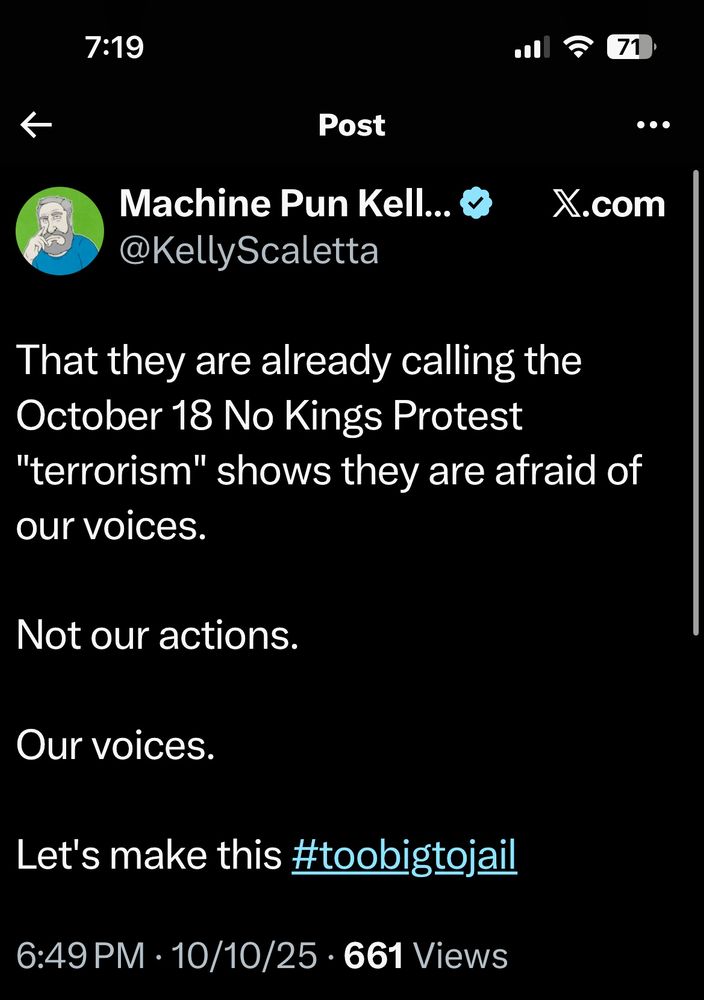704x1000 pixels.
Task: Tap the "Not our actions." line
Action: coord(157,636)
